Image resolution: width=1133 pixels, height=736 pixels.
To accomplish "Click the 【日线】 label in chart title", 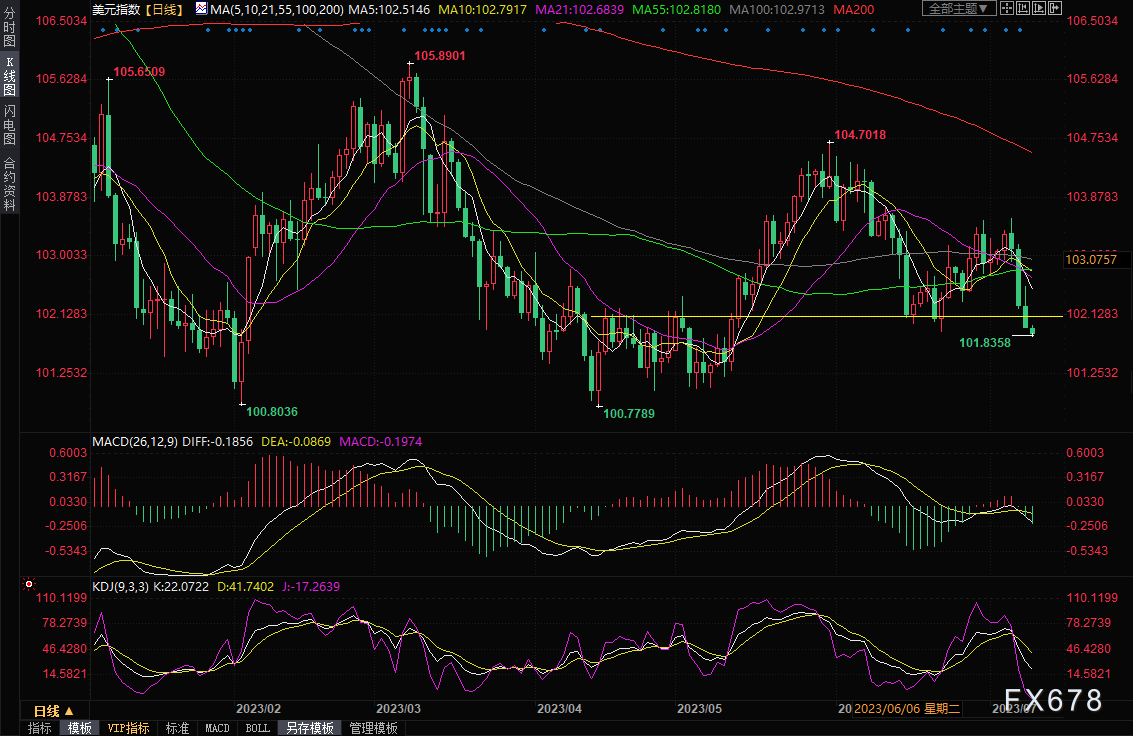I will tap(162, 9).
